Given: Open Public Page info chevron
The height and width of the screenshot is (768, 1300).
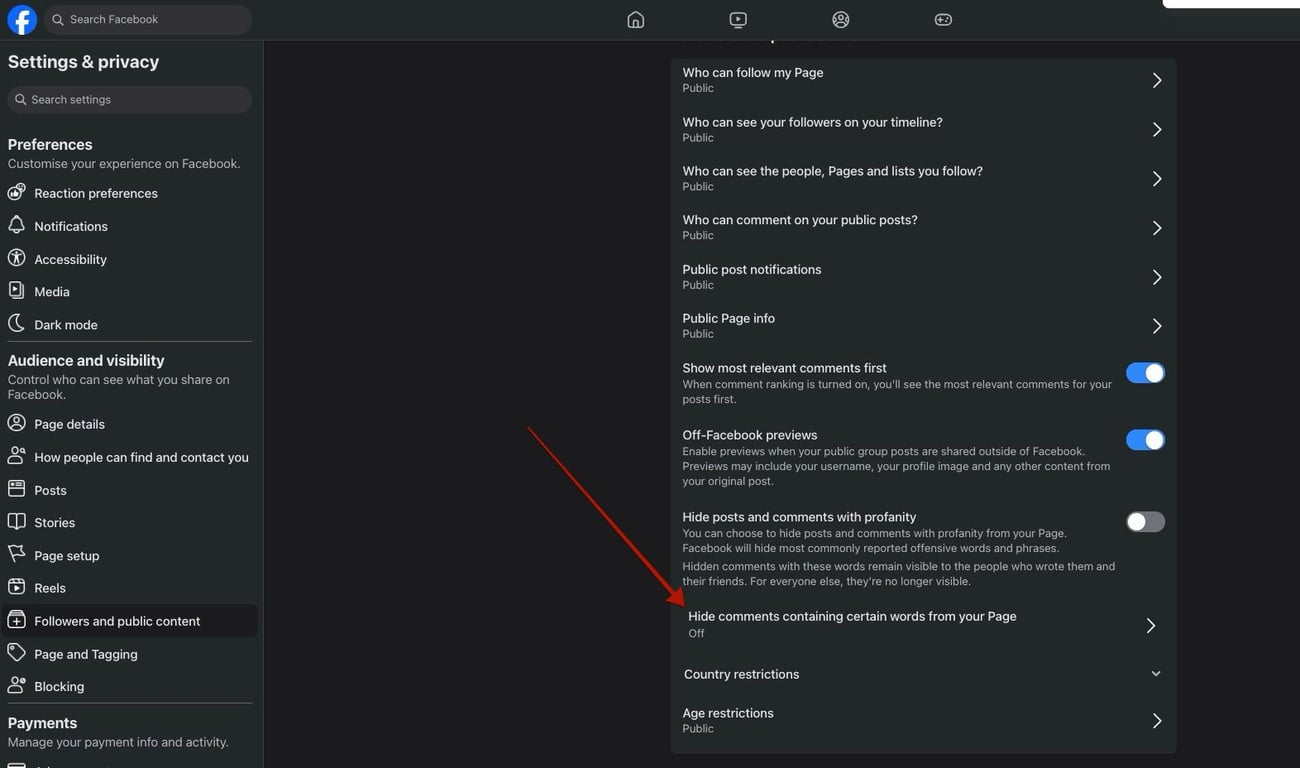Looking at the screenshot, I should click(1156, 326).
